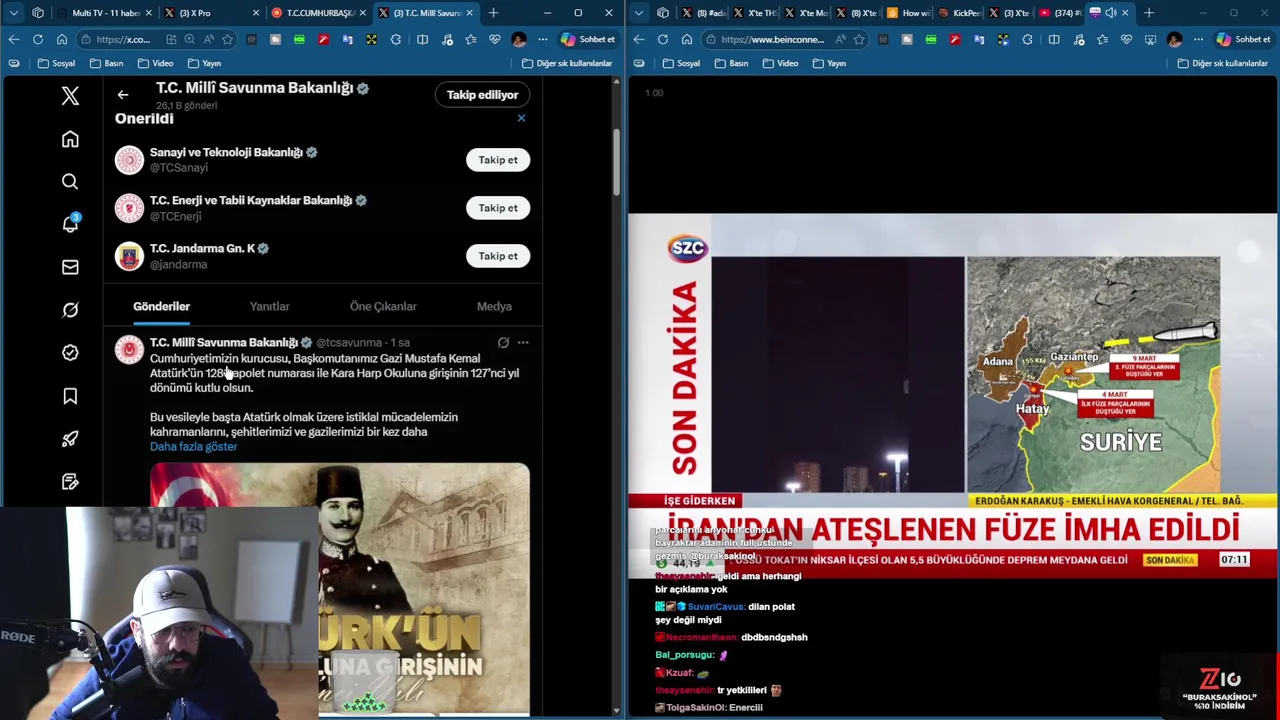Close the Önerildi suggestions panel
1280x720 pixels.
[521, 118]
